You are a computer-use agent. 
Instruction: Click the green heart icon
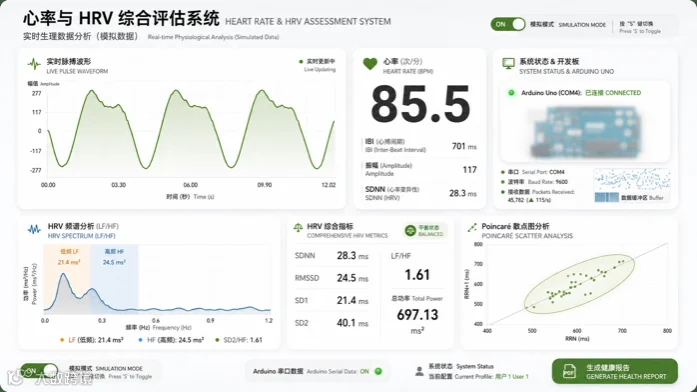click(x=370, y=64)
